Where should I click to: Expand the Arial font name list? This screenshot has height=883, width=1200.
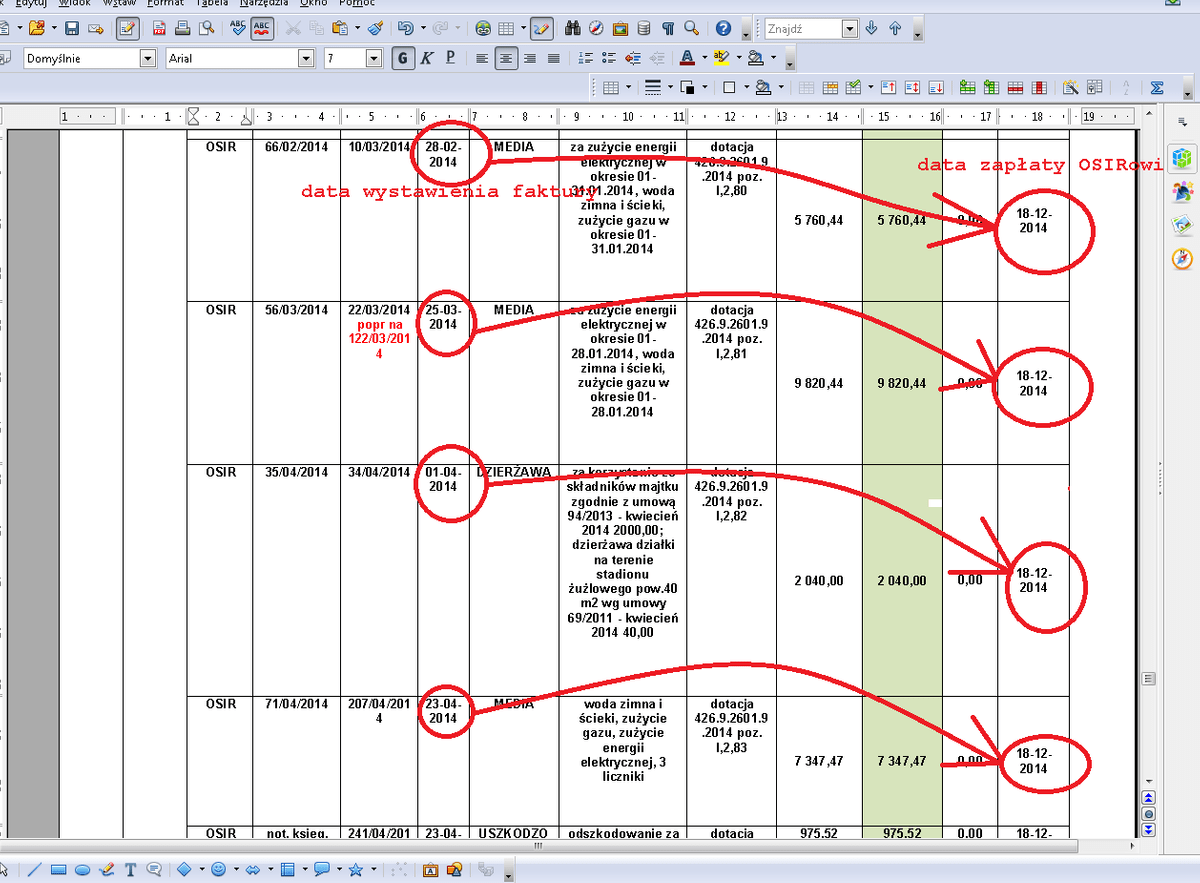306,58
